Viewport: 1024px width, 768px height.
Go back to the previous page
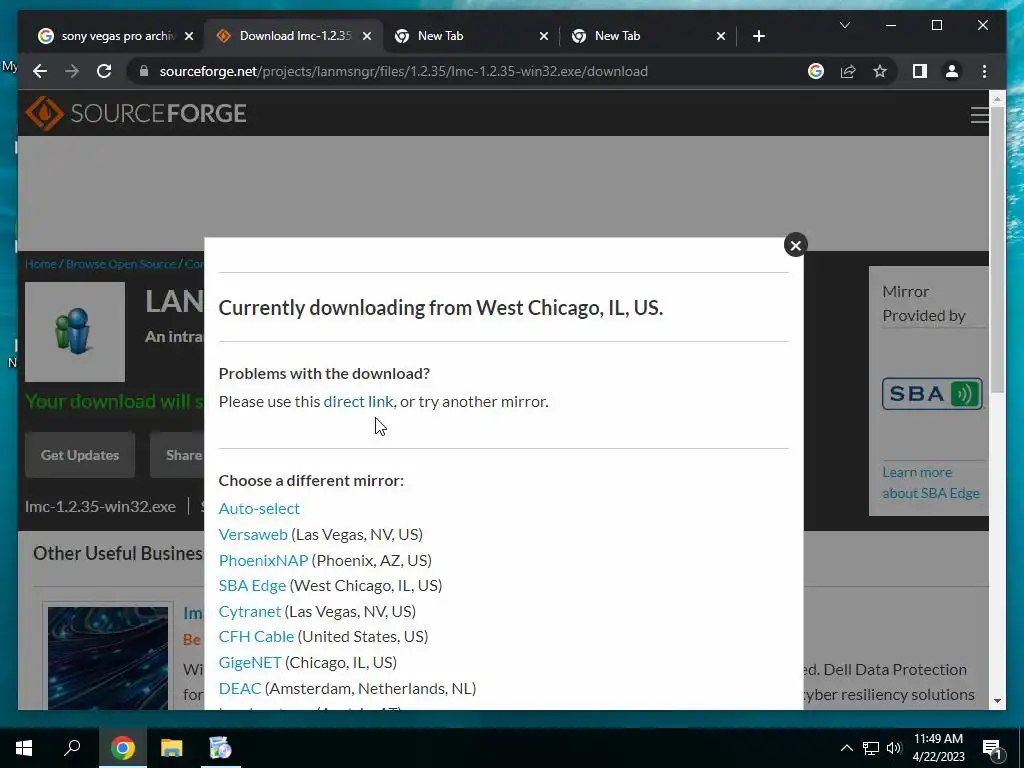[x=40, y=71]
